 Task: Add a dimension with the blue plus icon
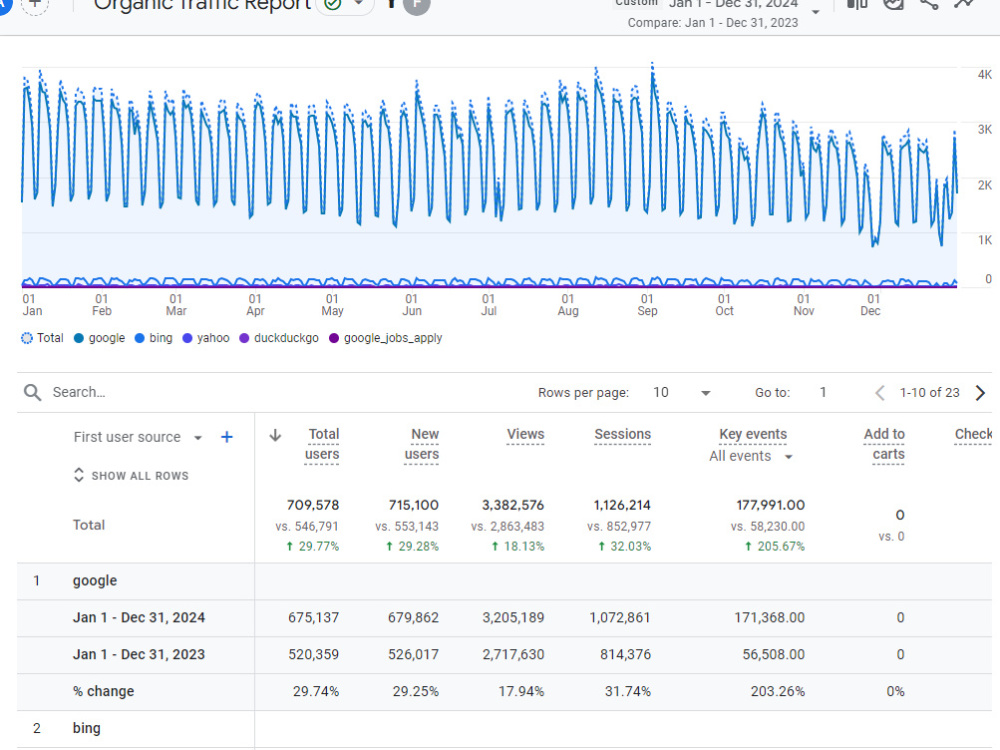click(226, 437)
